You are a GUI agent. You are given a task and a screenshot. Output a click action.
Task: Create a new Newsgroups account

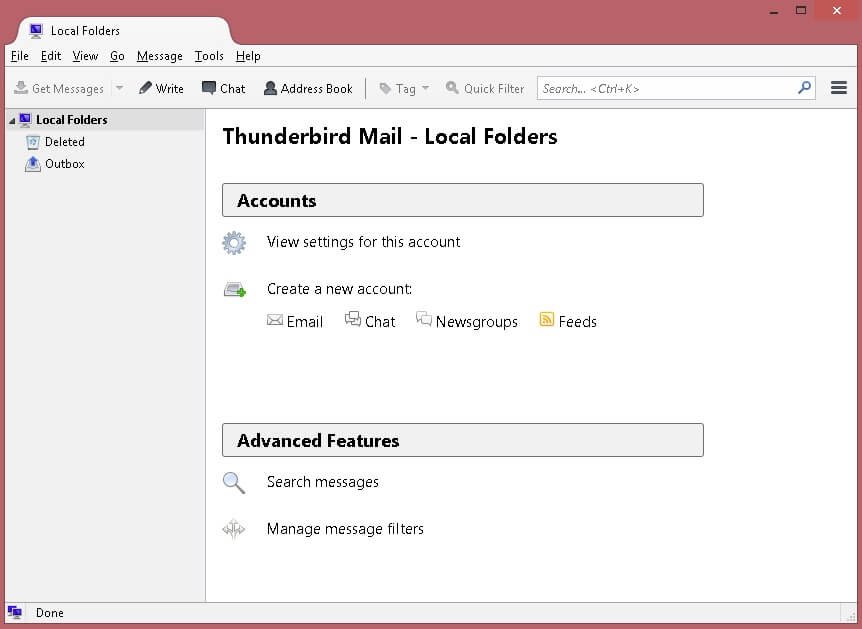(477, 322)
